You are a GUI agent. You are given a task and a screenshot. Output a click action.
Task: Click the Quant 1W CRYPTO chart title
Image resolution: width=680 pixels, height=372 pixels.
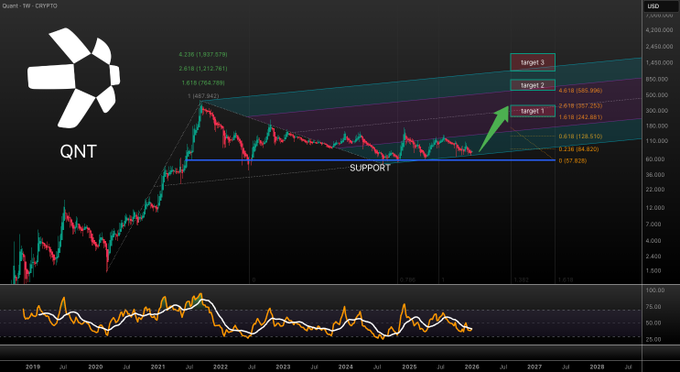coord(30,6)
